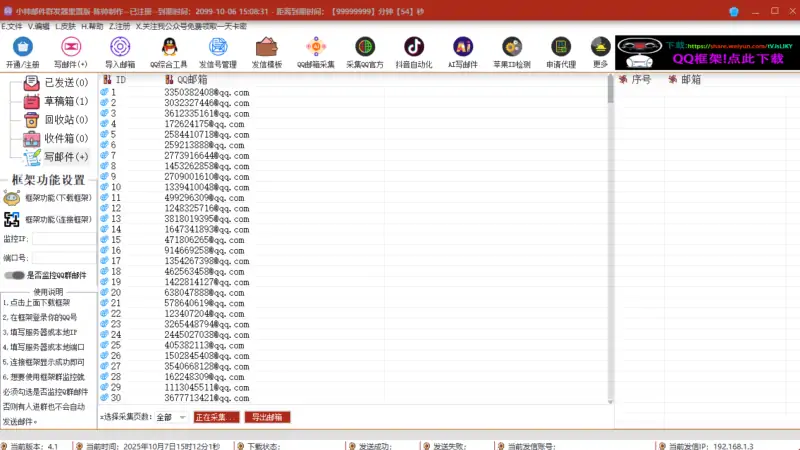Image resolution: width=800 pixels, height=450 pixels.
Task: Open QQ综合工具 penguin icon
Action: [168, 49]
